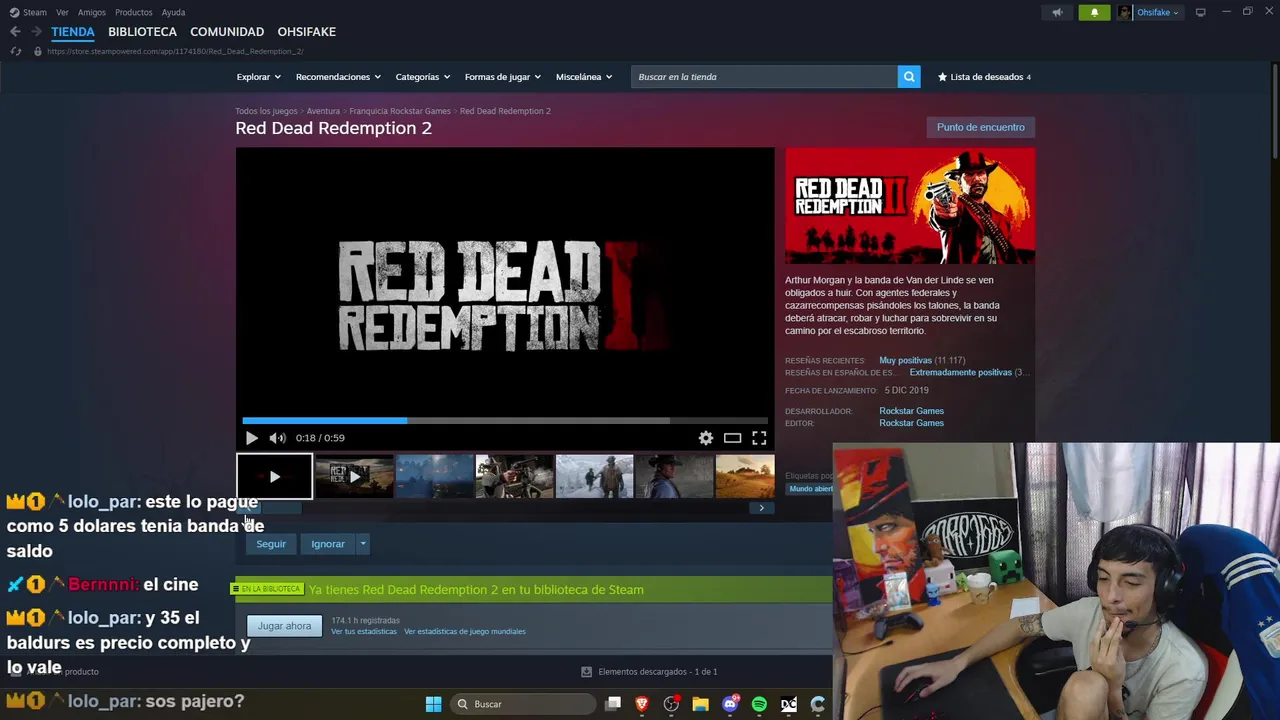Screen dimensions: 1280x720
Task: Expand Ohsifake account dropdown
Action: (x=1158, y=12)
